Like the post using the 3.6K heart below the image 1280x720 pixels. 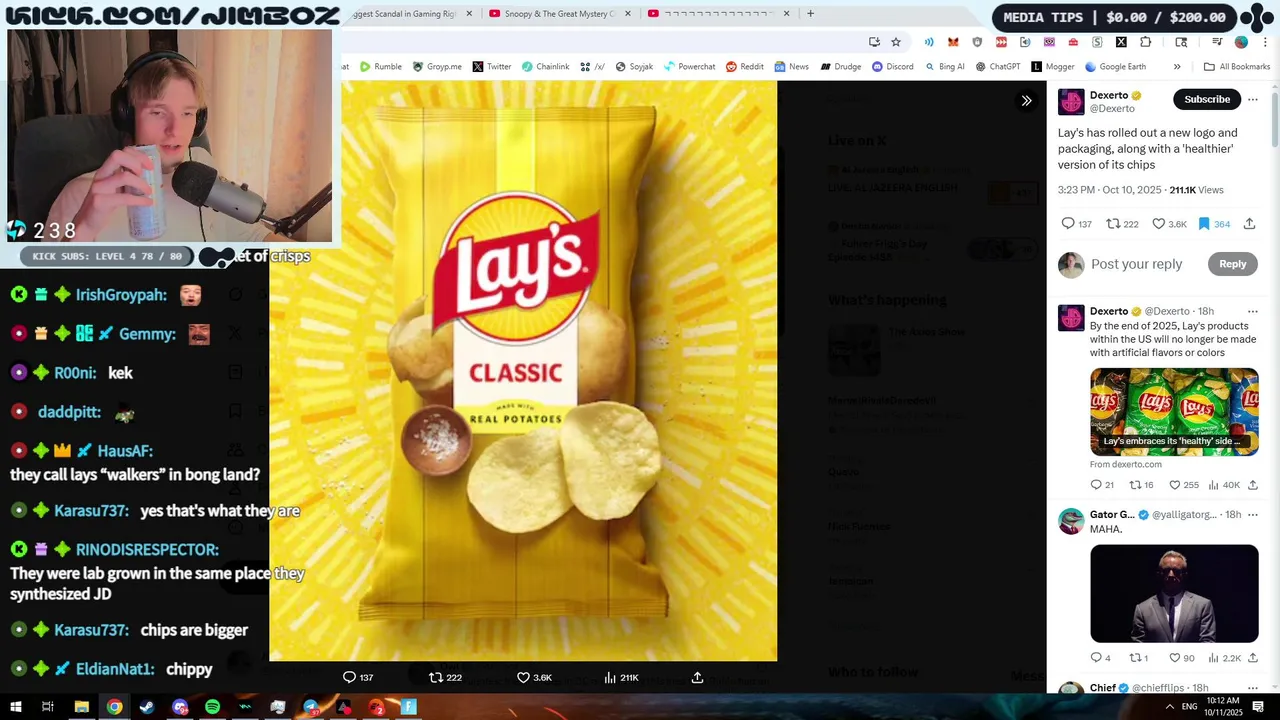click(x=534, y=677)
